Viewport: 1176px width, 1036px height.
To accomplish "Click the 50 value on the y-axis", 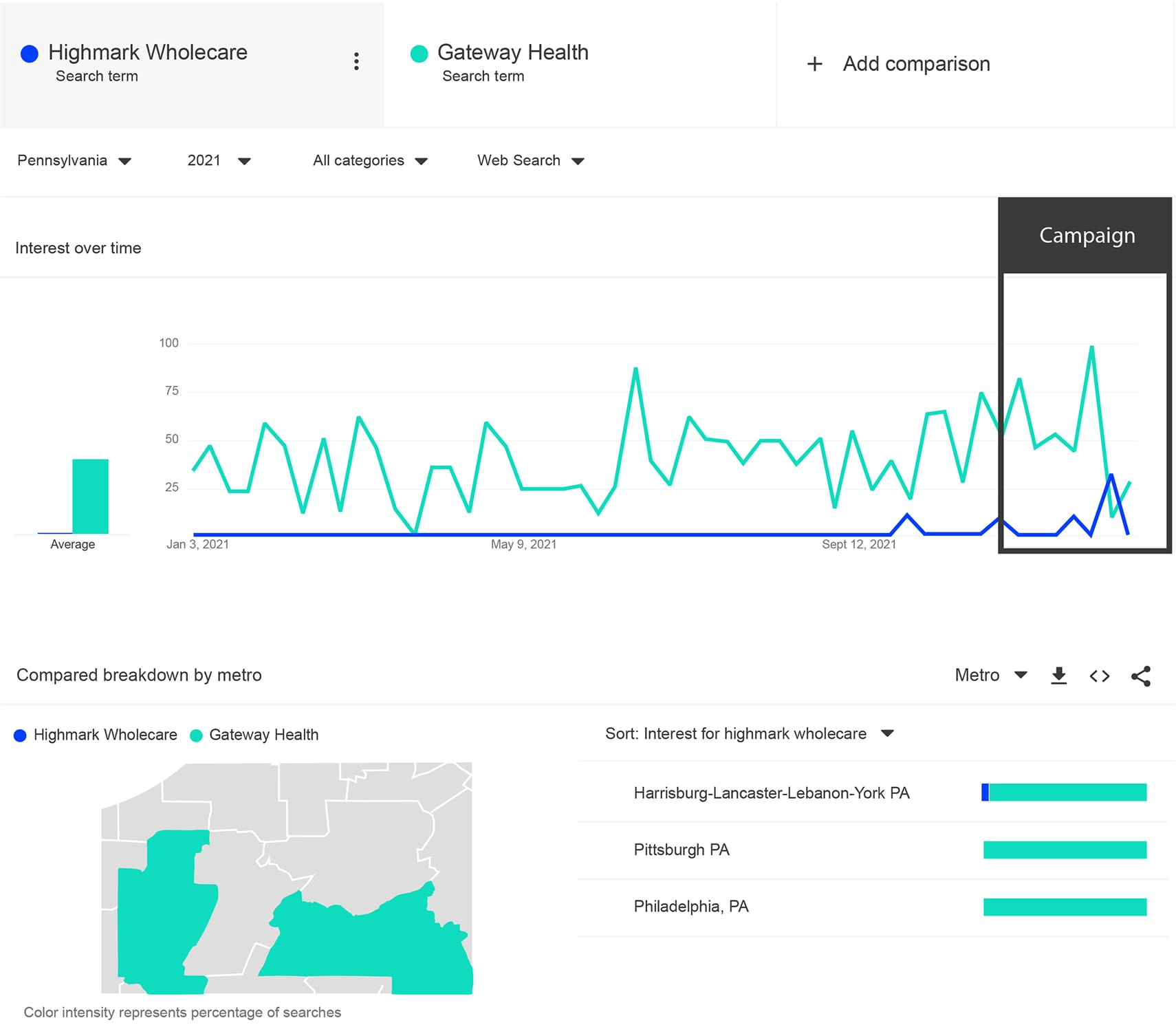I will tap(171, 439).
